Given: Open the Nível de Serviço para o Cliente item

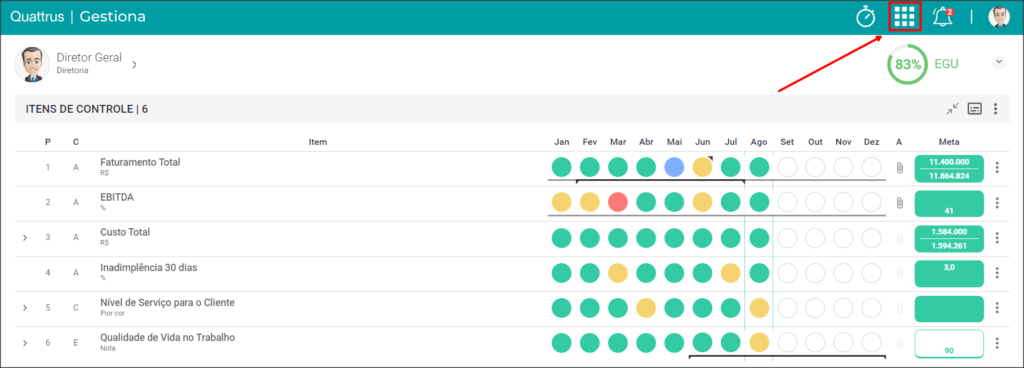Looking at the screenshot, I should click(x=167, y=303).
